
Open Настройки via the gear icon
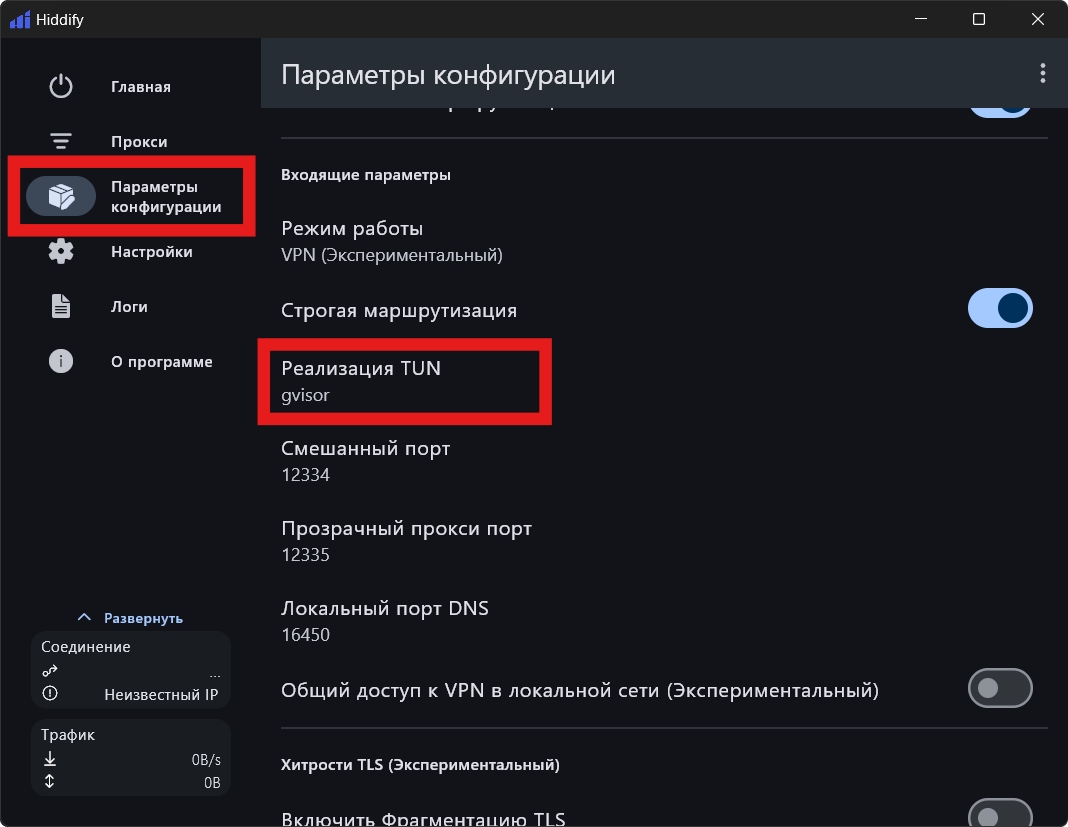pyautogui.click(x=61, y=252)
